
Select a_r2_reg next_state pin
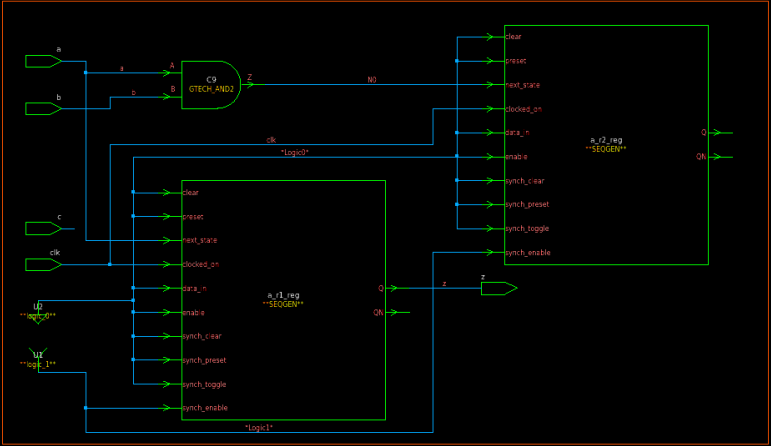pos(523,85)
